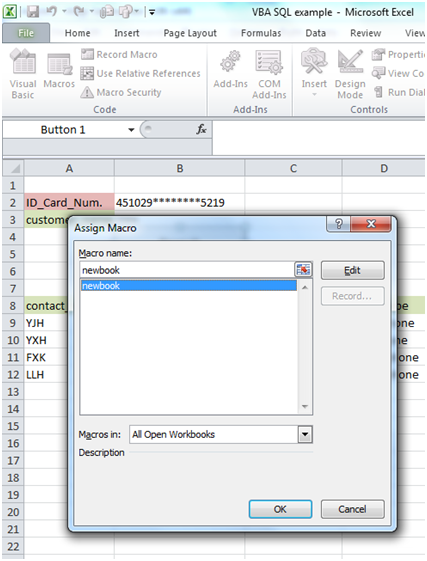Click the Name Box showing Button 1
Viewport: 427px width, 561px height.
[x=64, y=130]
